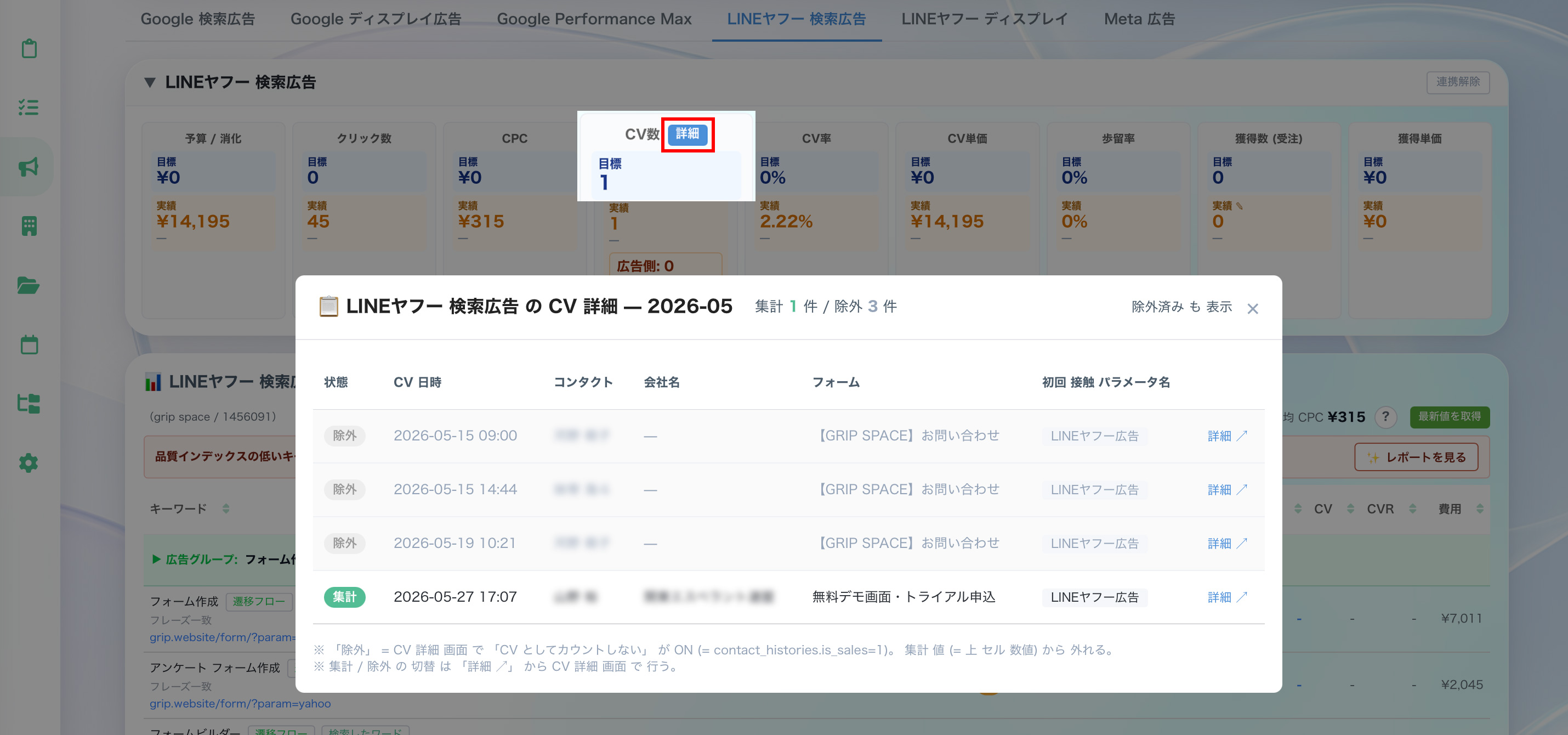
Task: Click the フォーム column header in the dialog
Action: pyautogui.click(x=836, y=382)
